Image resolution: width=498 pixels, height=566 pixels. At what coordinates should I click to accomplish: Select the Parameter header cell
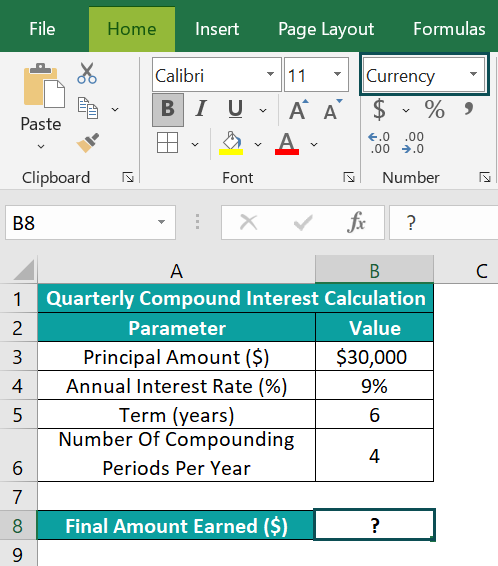176,327
